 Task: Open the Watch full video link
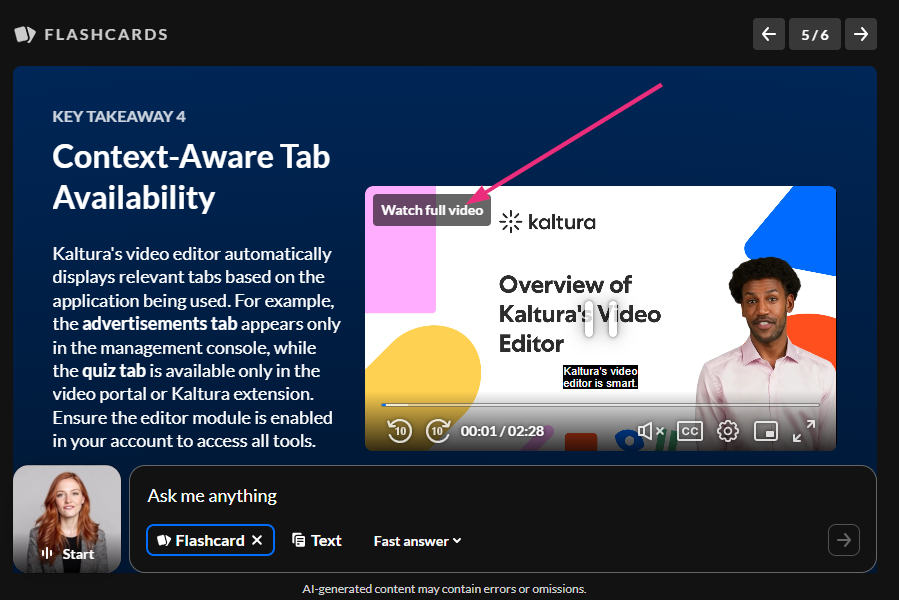click(x=432, y=210)
